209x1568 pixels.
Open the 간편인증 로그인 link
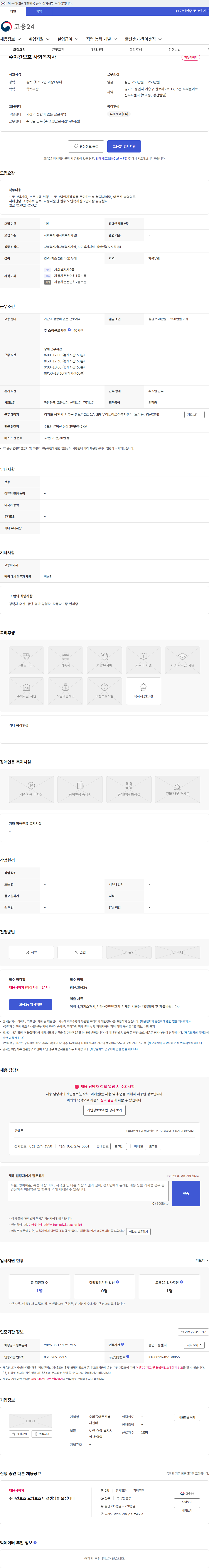click(192, 11)
